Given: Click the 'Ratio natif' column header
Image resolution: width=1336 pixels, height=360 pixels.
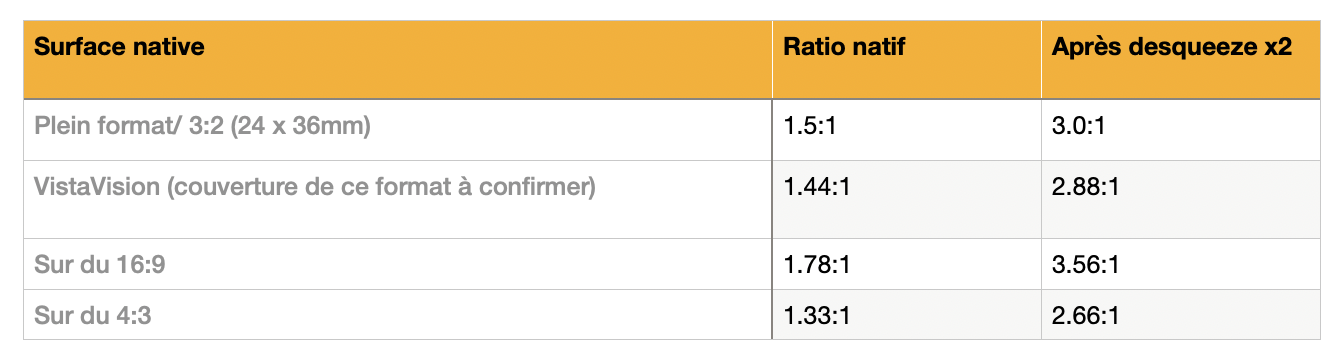Looking at the screenshot, I should coord(907,59).
